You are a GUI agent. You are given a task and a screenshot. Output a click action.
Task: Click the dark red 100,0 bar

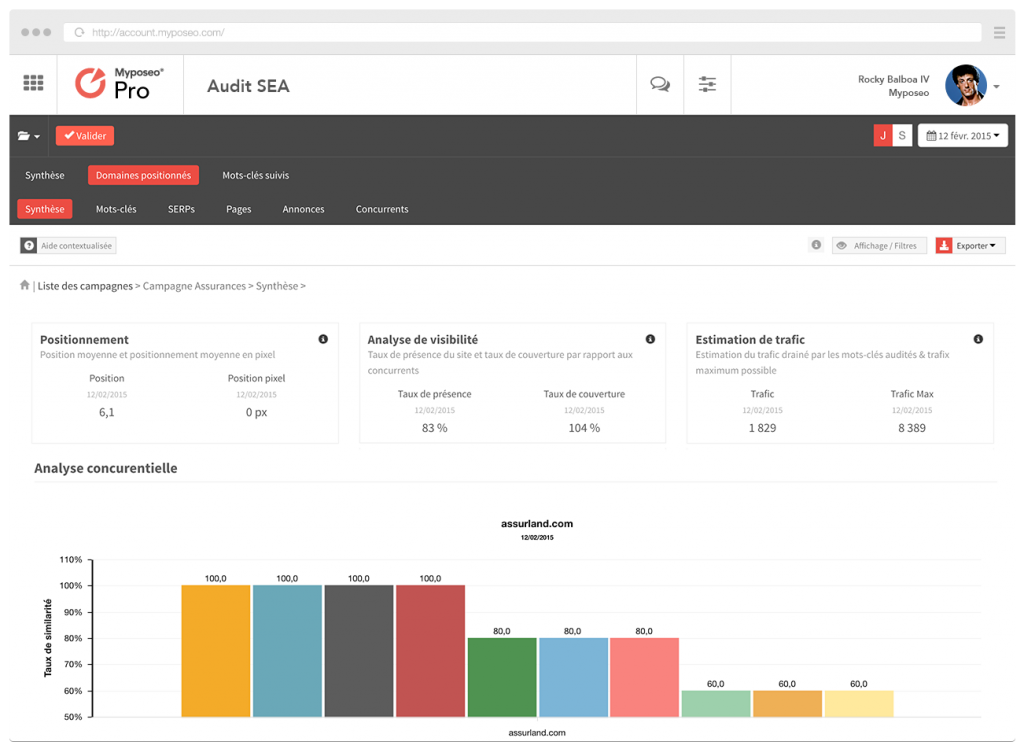pos(430,651)
